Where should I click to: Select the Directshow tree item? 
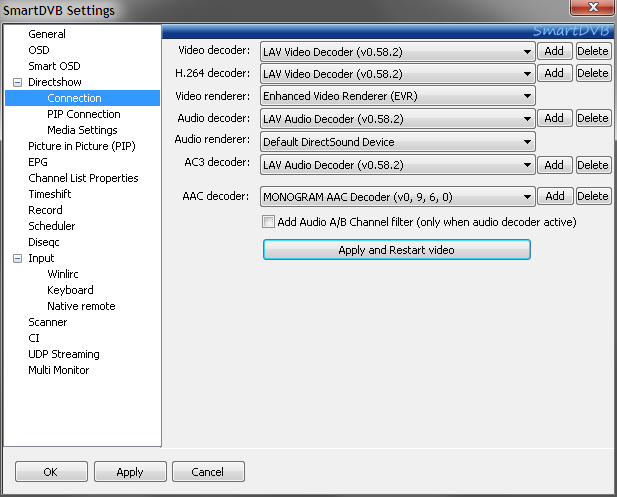click(55, 82)
